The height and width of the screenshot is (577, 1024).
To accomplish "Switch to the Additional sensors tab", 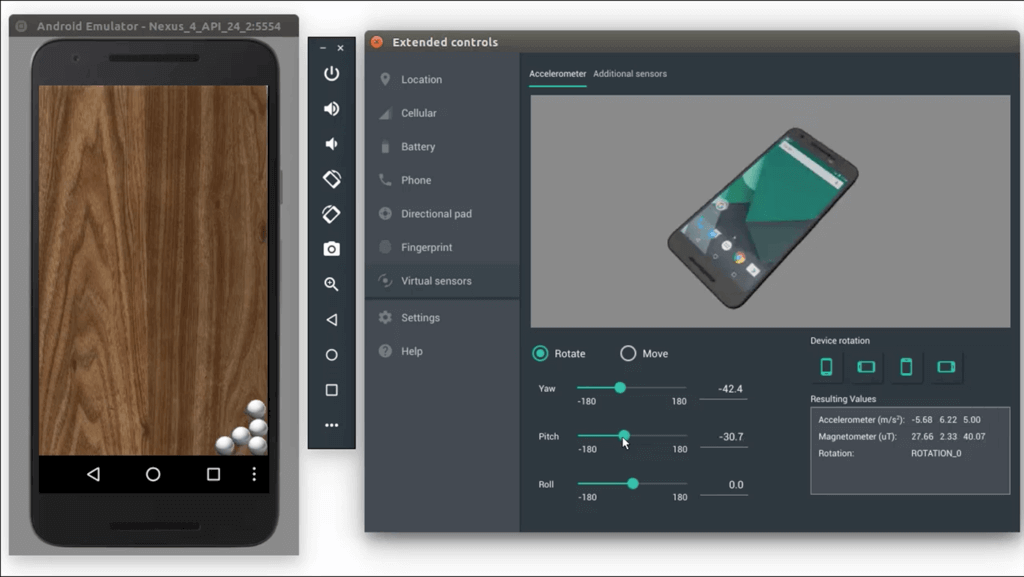I will pos(629,73).
